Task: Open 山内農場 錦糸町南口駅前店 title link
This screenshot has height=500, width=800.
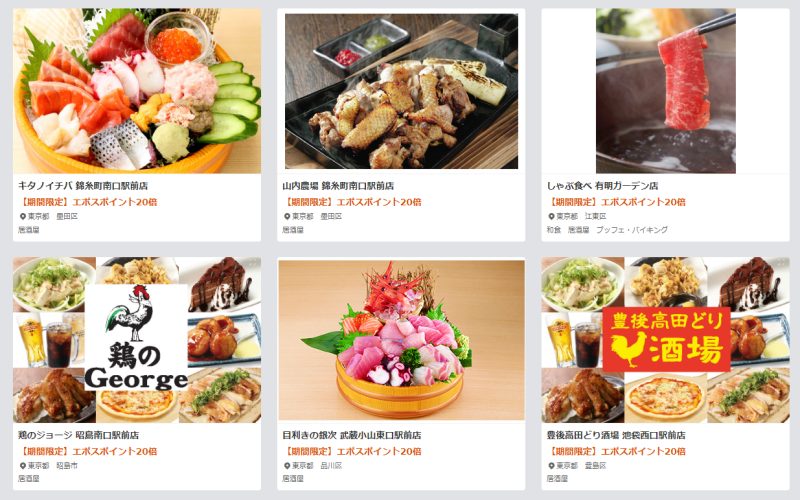Action: point(338,186)
